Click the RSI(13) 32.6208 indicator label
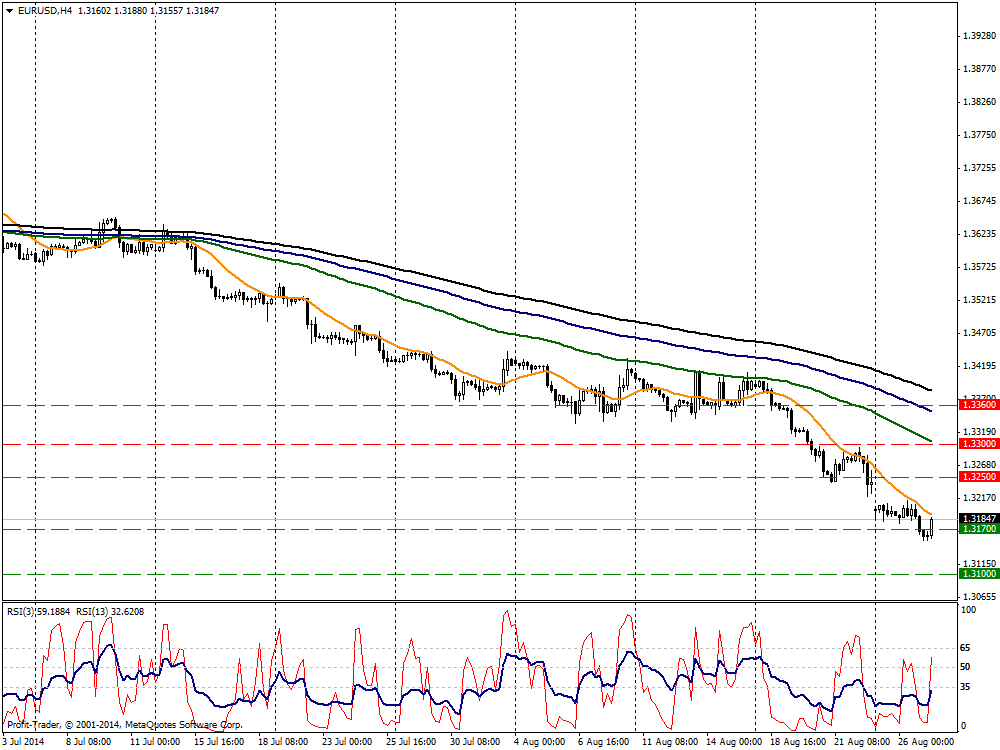This screenshot has height=750, width=1000. click(110, 612)
